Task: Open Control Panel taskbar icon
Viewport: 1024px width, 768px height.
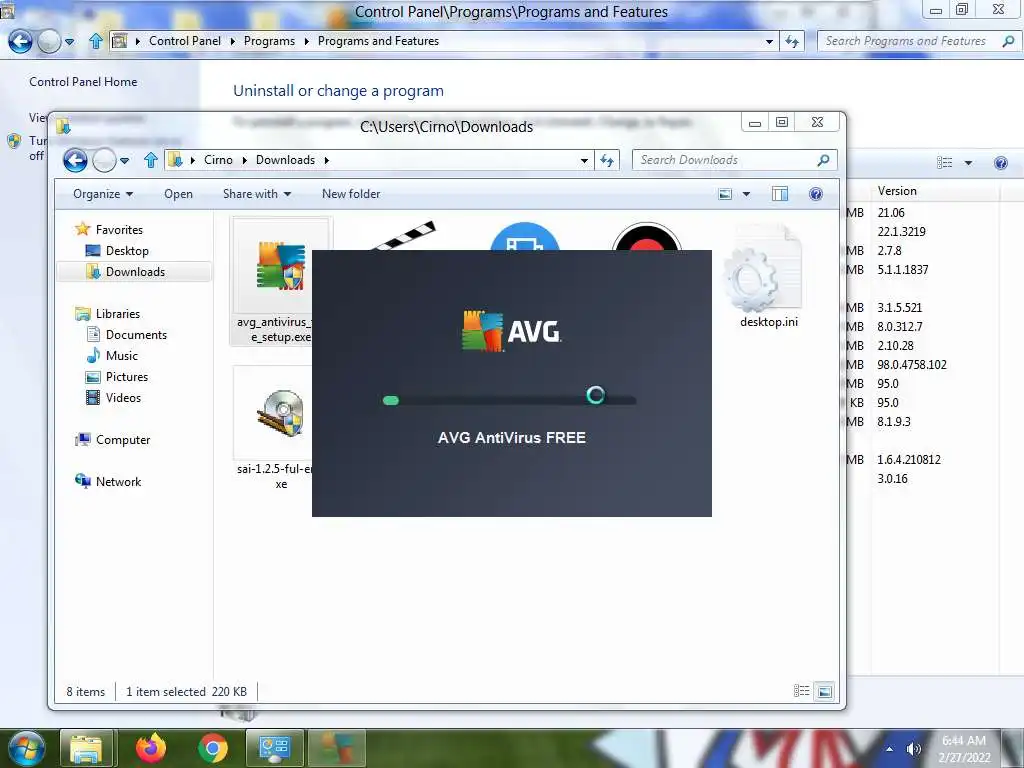Action: (274, 748)
